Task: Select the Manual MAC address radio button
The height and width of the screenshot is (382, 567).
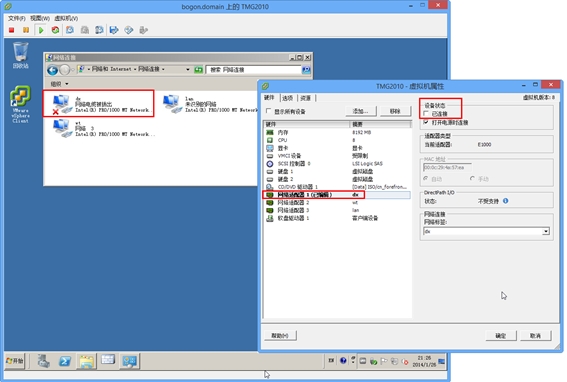Action: (472, 179)
